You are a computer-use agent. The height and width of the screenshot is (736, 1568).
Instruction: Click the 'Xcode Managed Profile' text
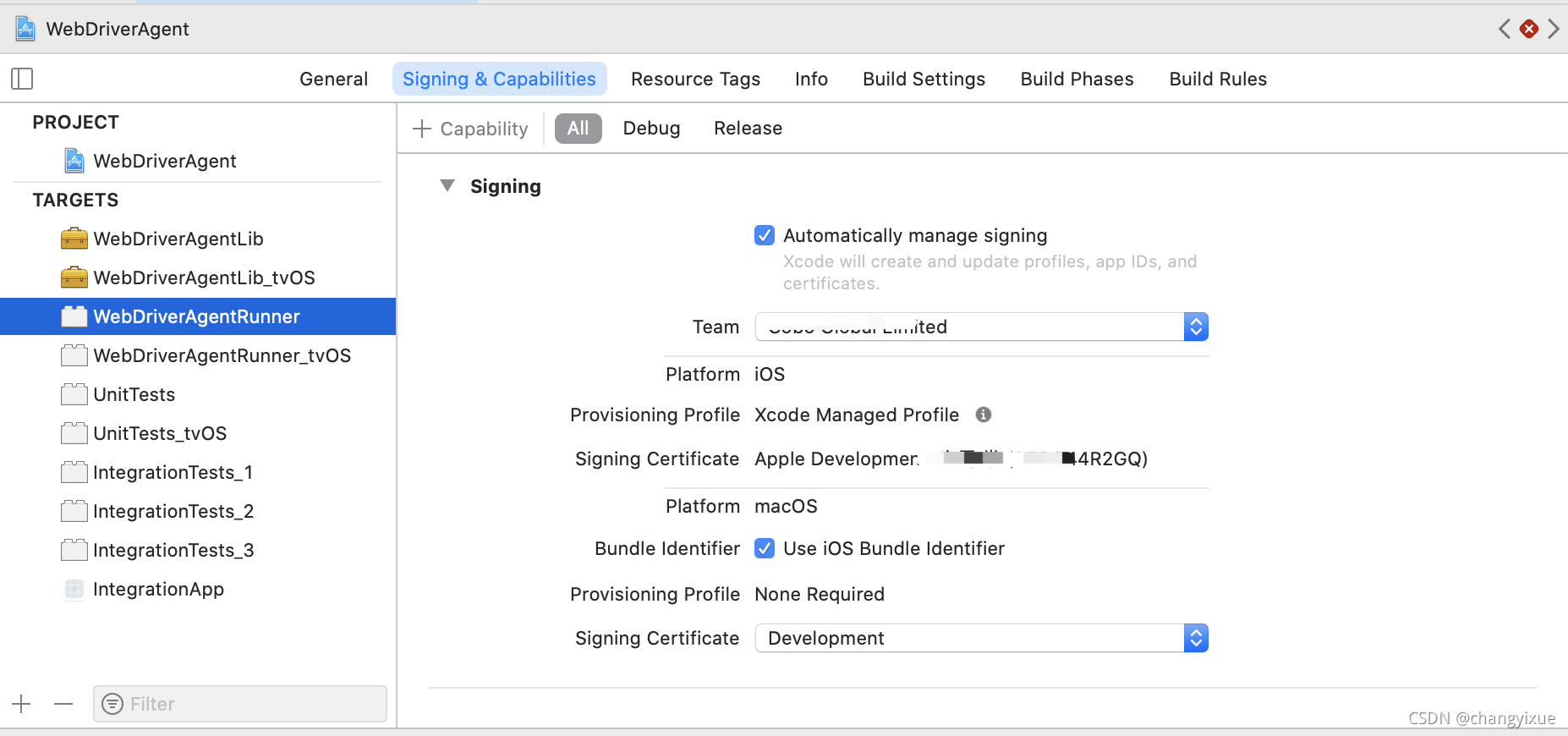pyautogui.click(x=857, y=415)
